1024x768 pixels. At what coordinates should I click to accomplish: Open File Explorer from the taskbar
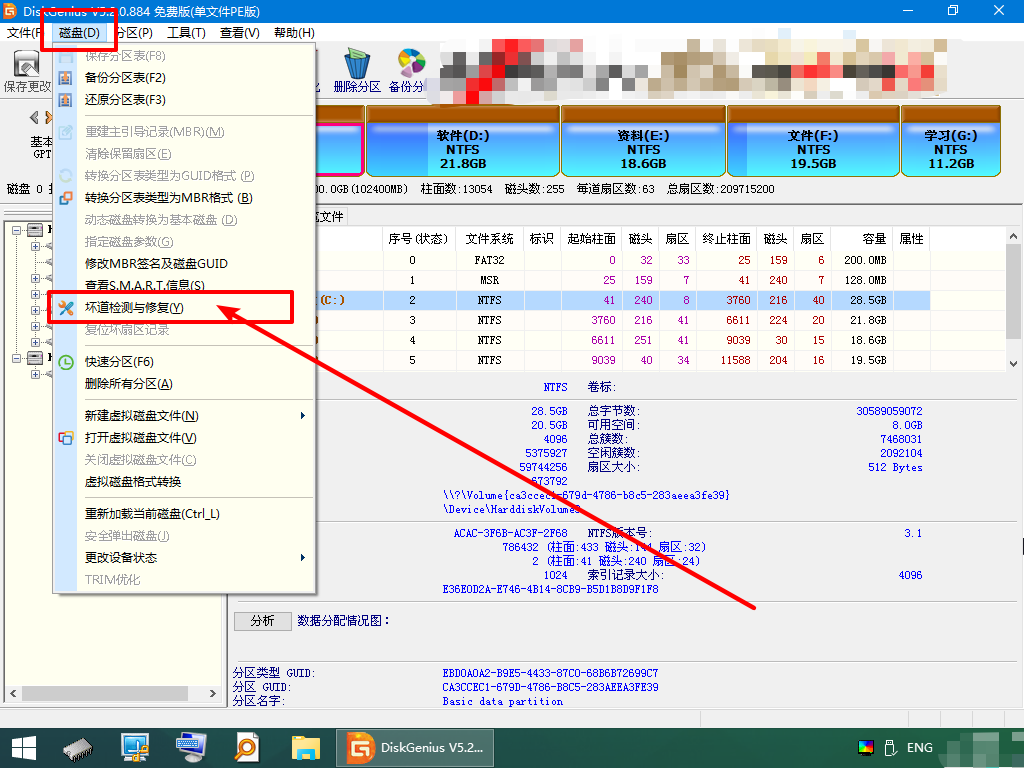pyautogui.click(x=307, y=747)
